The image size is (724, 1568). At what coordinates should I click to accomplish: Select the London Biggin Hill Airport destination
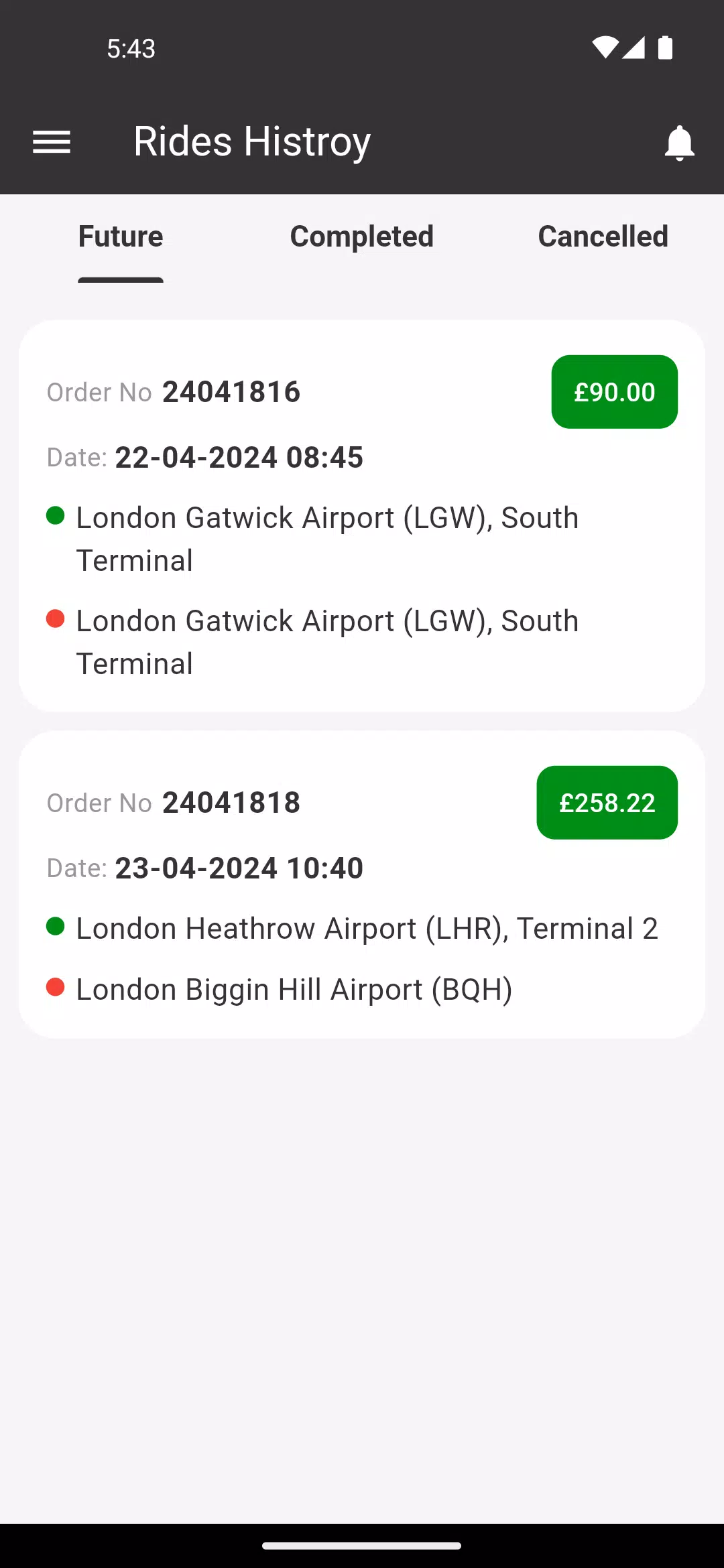(294, 990)
